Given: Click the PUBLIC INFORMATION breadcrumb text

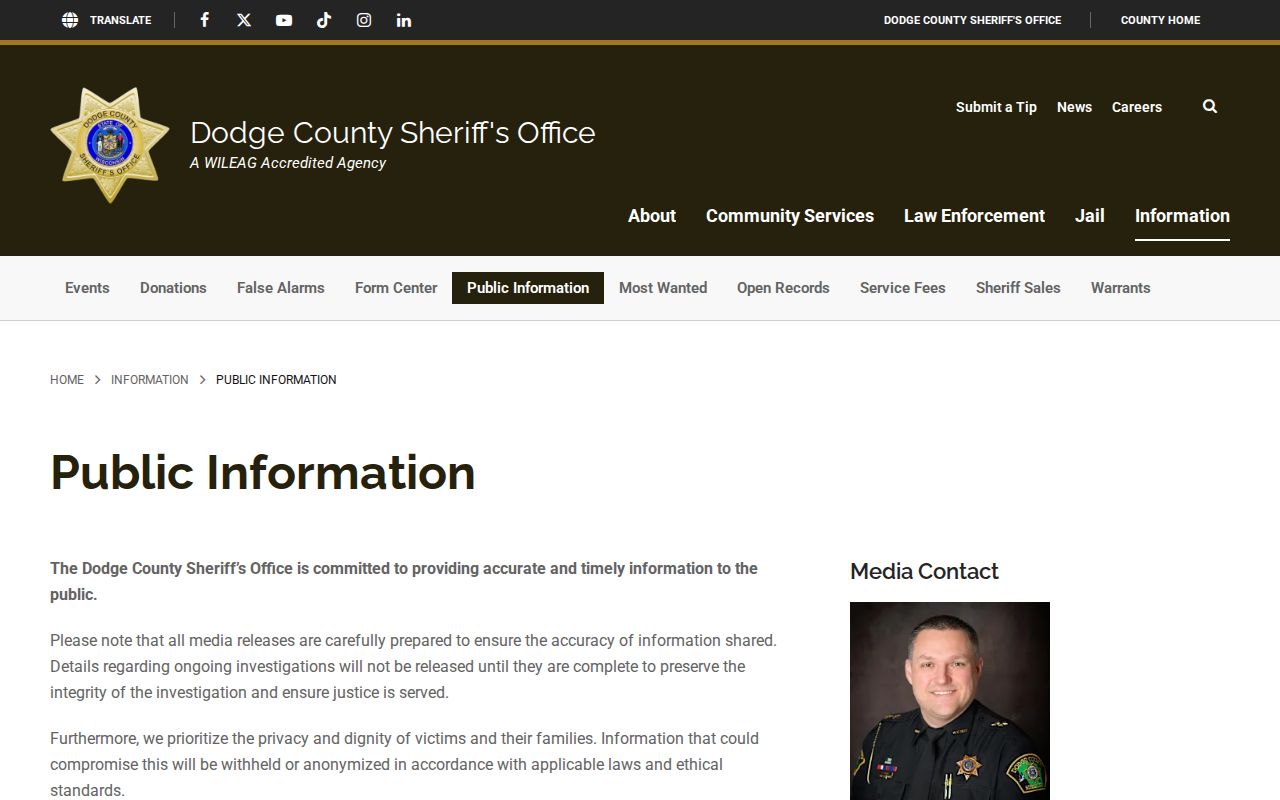Looking at the screenshot, I should [276, 380].
